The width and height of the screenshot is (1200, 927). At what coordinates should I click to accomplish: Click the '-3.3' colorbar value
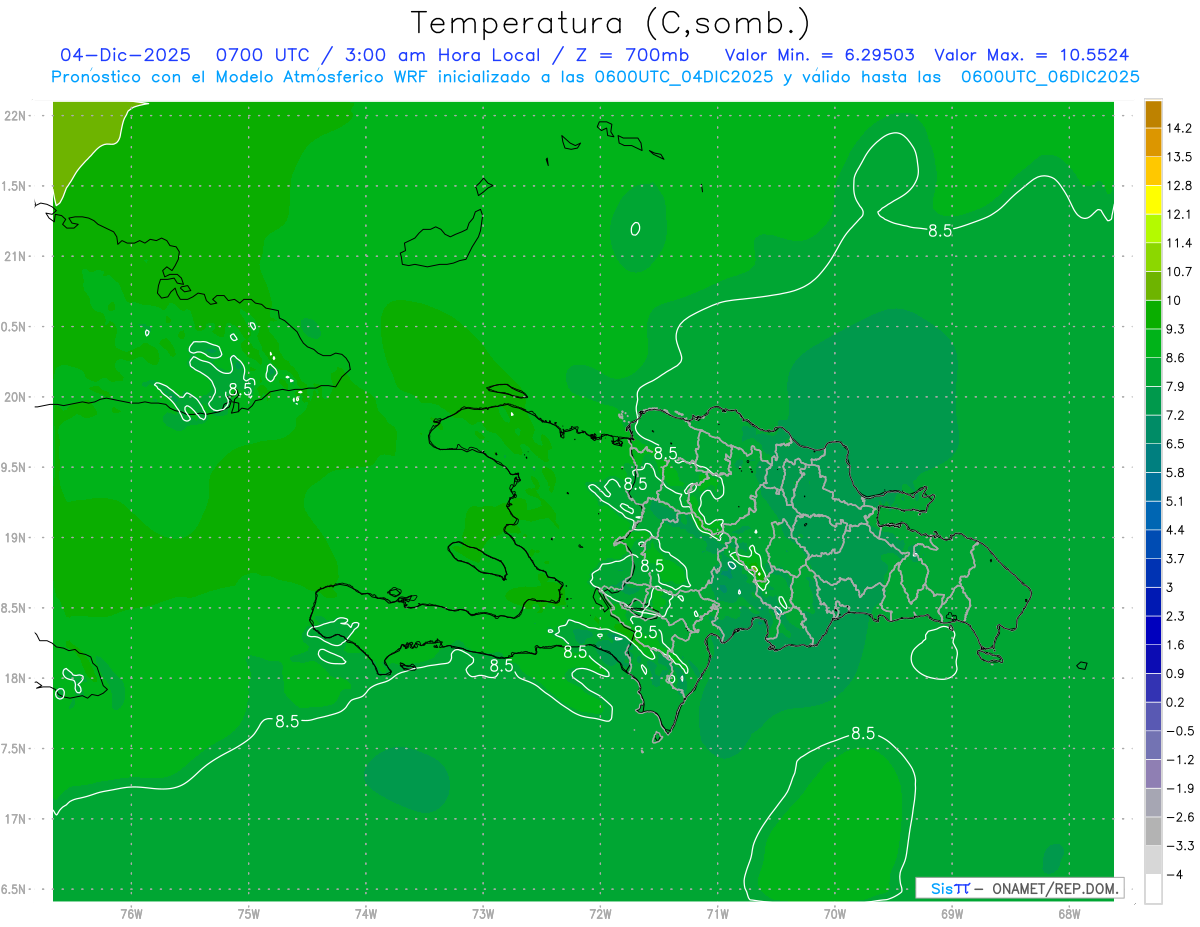coord(1179,846)
